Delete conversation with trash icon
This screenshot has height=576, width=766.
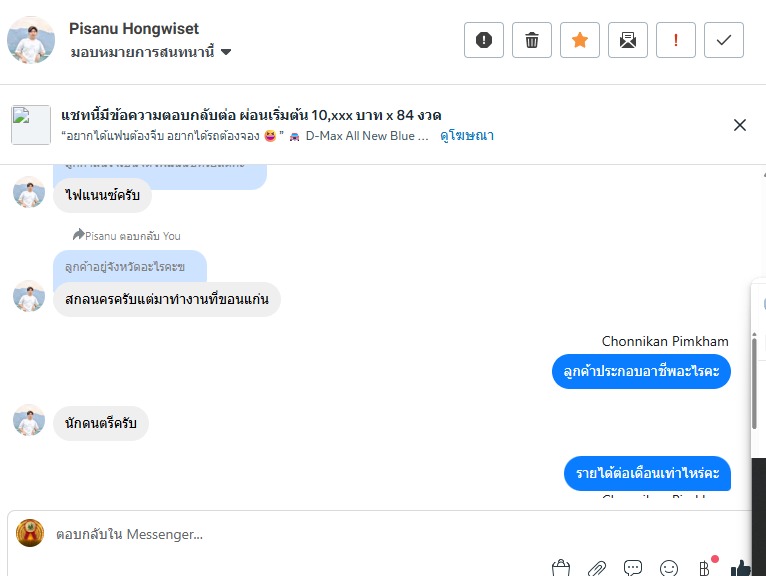(532, 40)
